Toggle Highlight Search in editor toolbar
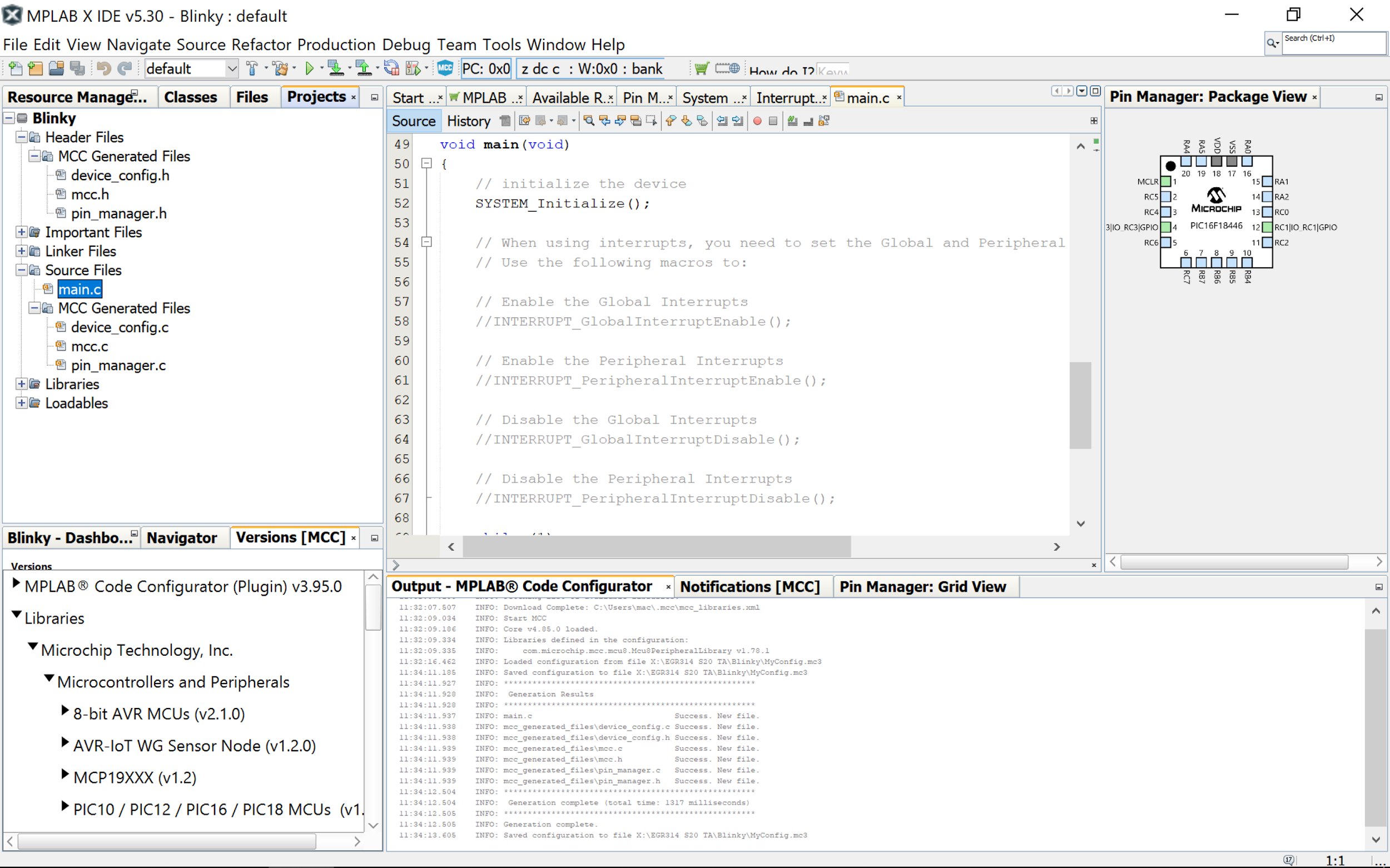 636,121
